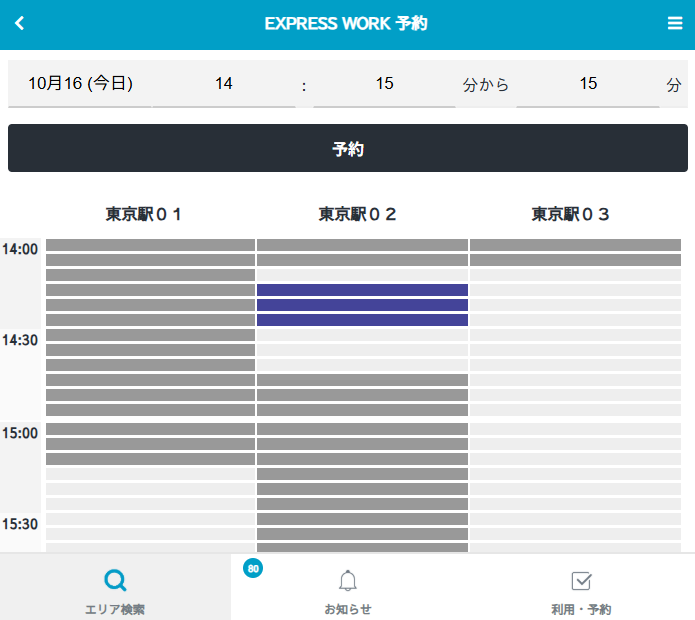This screenshot has height=620, width=695.
Task: Open the hamburger menu icon
Action: click(x=675, y=24)
